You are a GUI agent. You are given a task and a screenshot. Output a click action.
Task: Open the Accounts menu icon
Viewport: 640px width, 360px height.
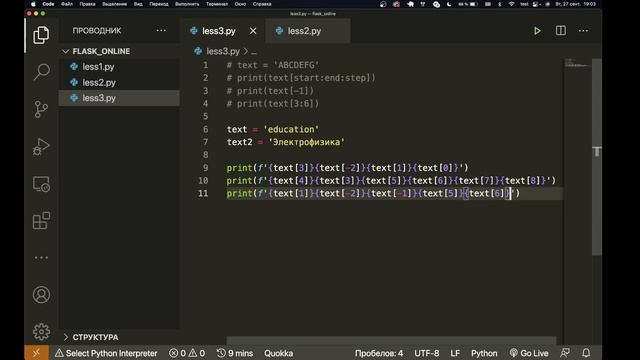pyautogui.click(x=41, y=295)
